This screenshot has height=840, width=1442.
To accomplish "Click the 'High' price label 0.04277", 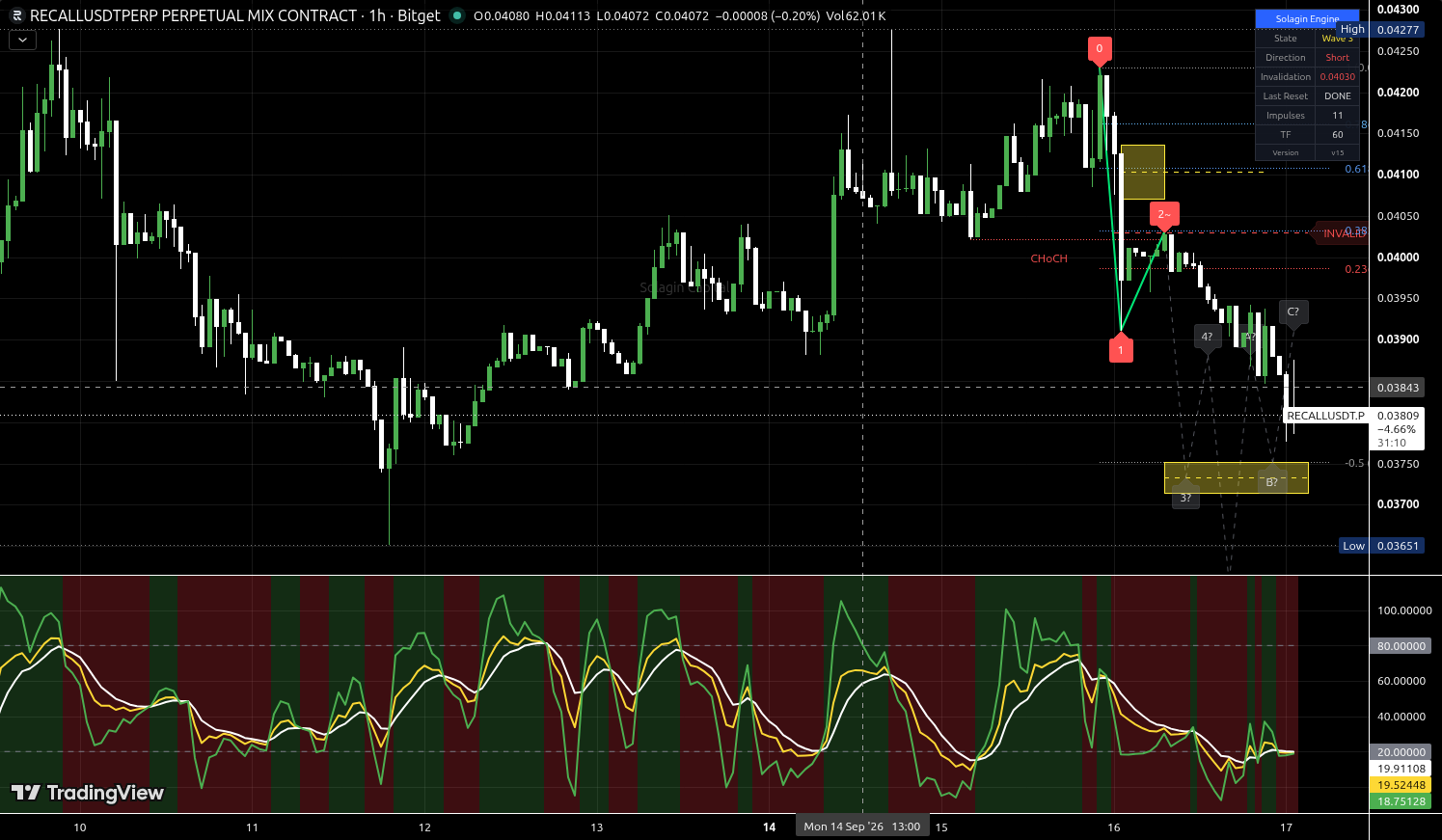I will click(1379, 30).
